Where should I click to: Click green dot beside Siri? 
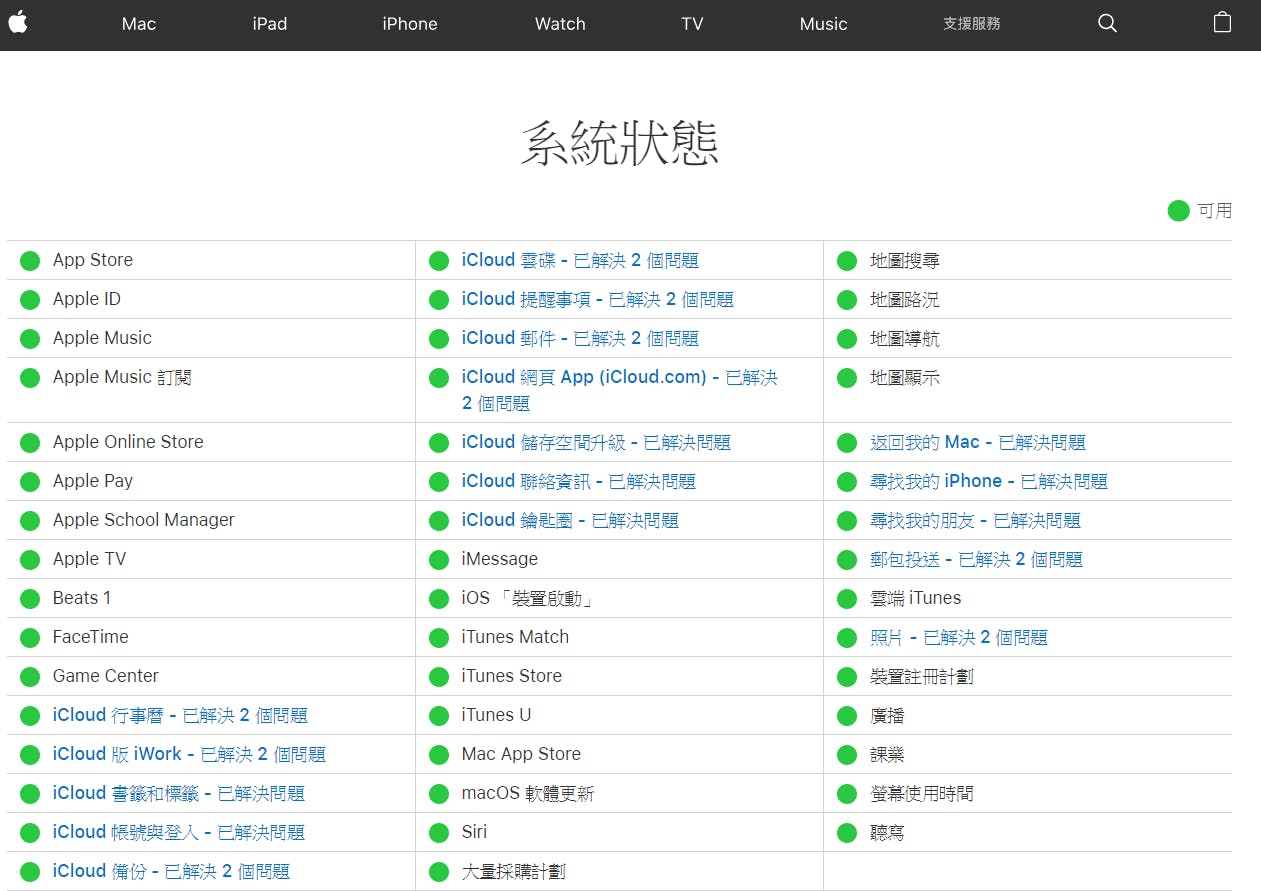(x=439, y=833)
